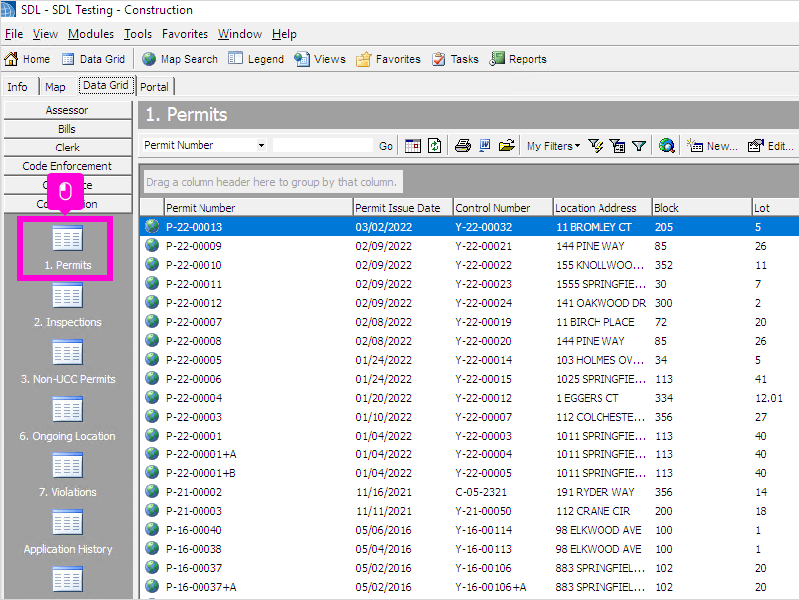
Task: Select permit P-16-00040
Action: (x=194, y=530)
